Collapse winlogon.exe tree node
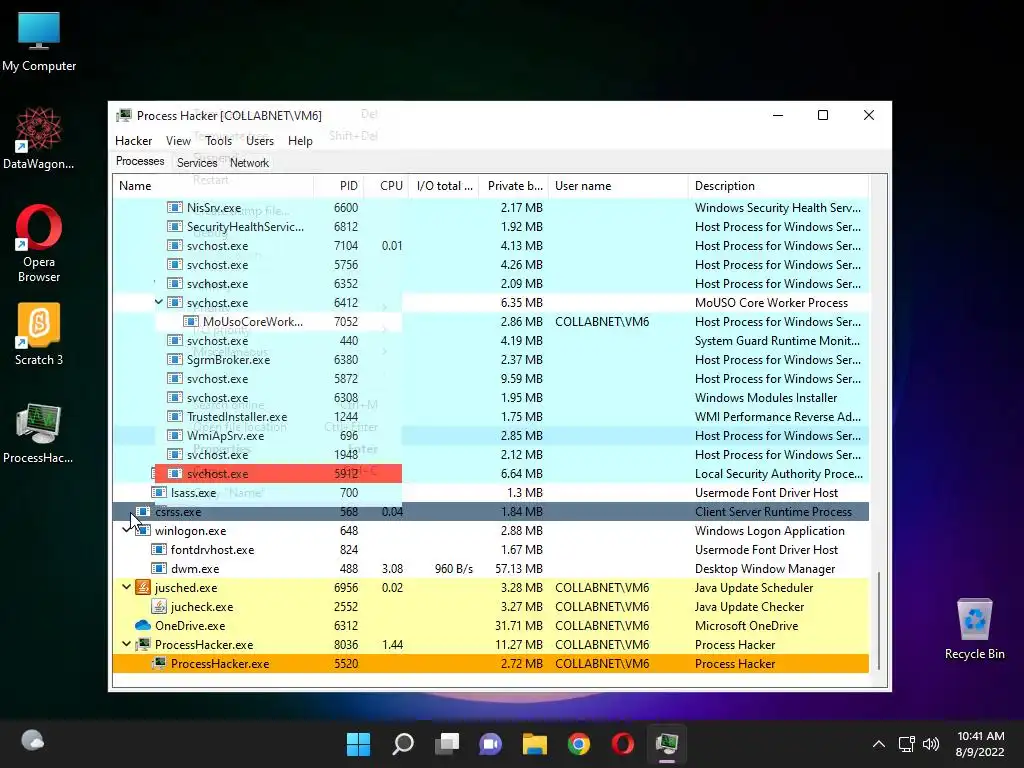The width and height of the screenshot is (1024, 768). (127, 530)
